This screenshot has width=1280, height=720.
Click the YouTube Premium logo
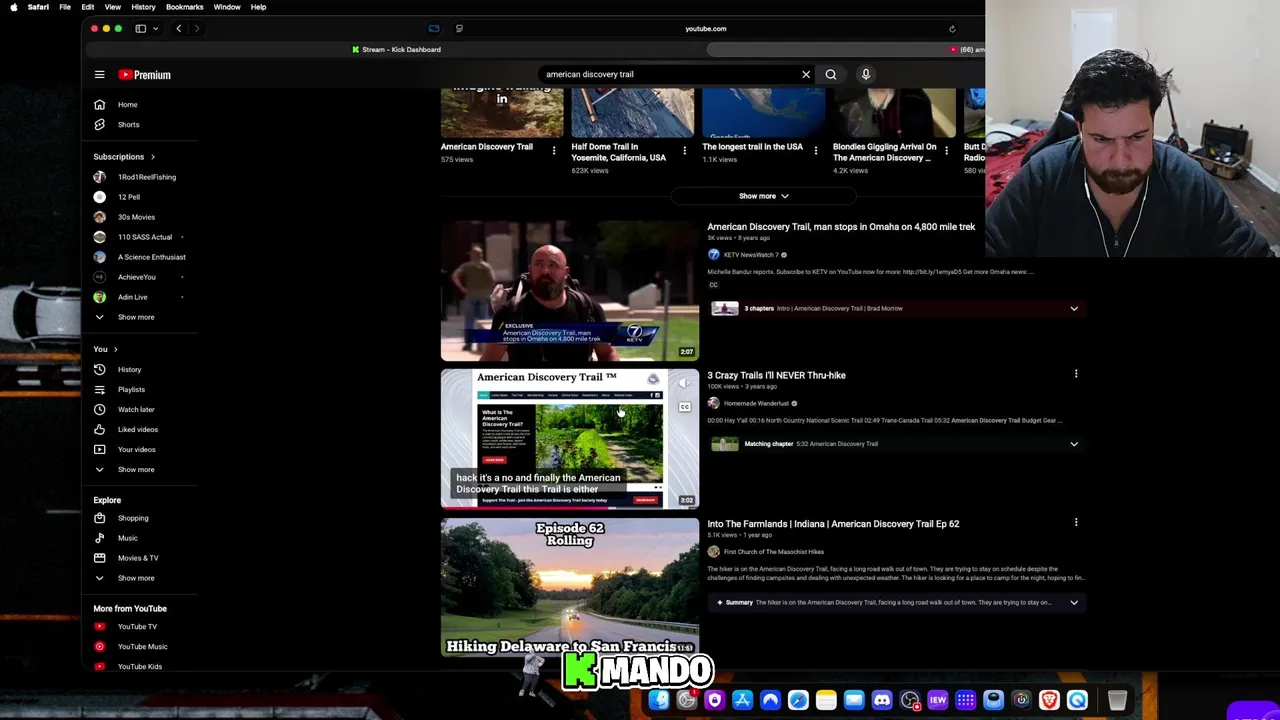click(x=144, y=75)
